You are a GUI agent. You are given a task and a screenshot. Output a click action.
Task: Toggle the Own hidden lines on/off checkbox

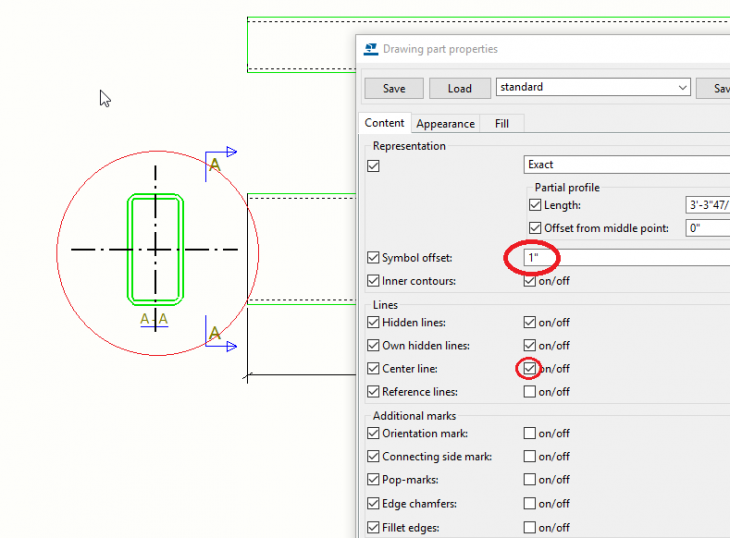(529, 345)
